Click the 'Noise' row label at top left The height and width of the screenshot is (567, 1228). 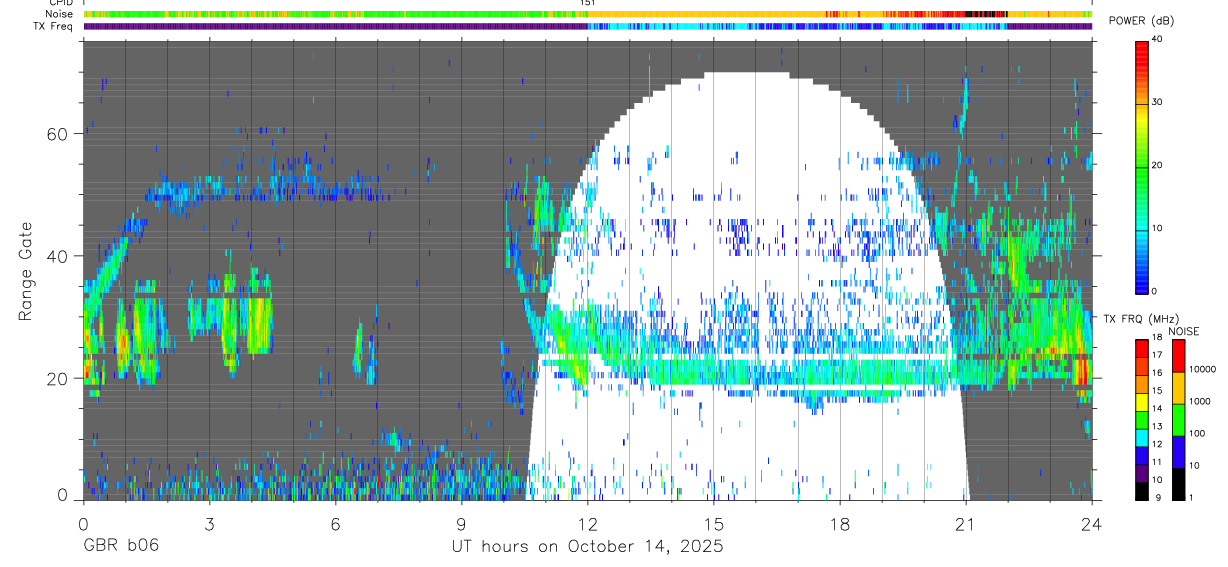[60, 14]
